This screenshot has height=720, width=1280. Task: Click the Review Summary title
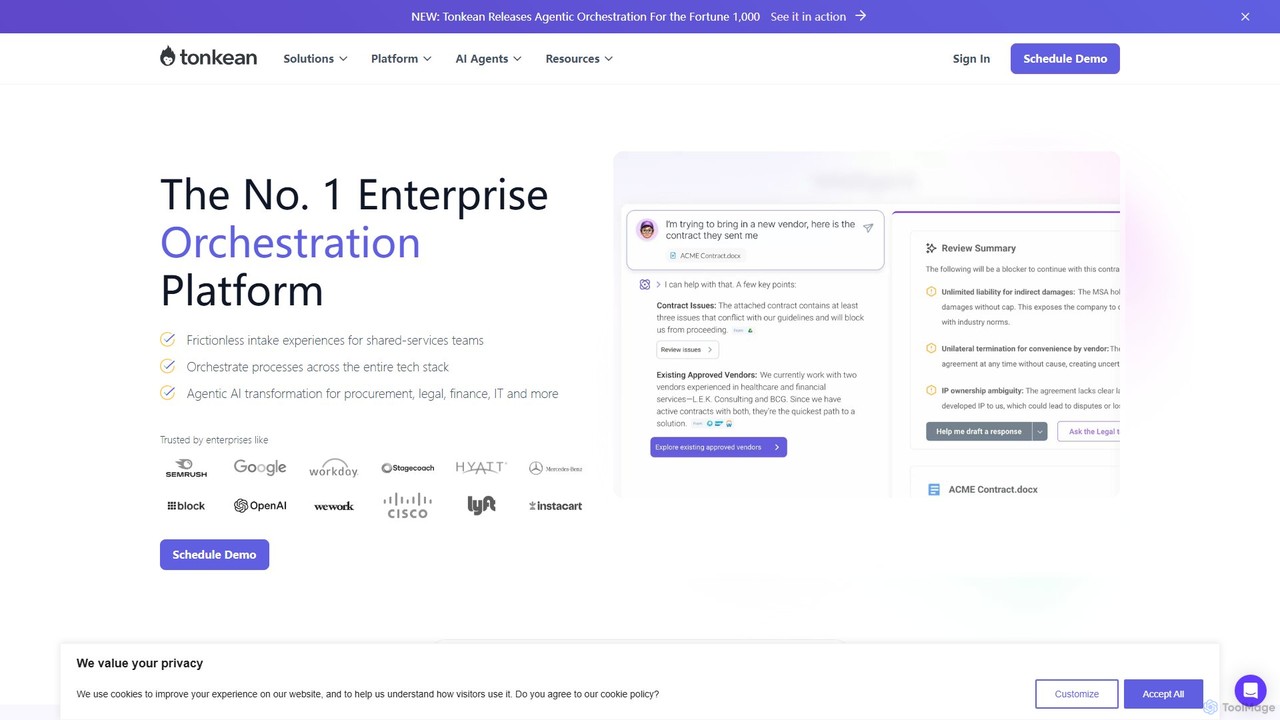pyautogui.click(x=979, y=248)
